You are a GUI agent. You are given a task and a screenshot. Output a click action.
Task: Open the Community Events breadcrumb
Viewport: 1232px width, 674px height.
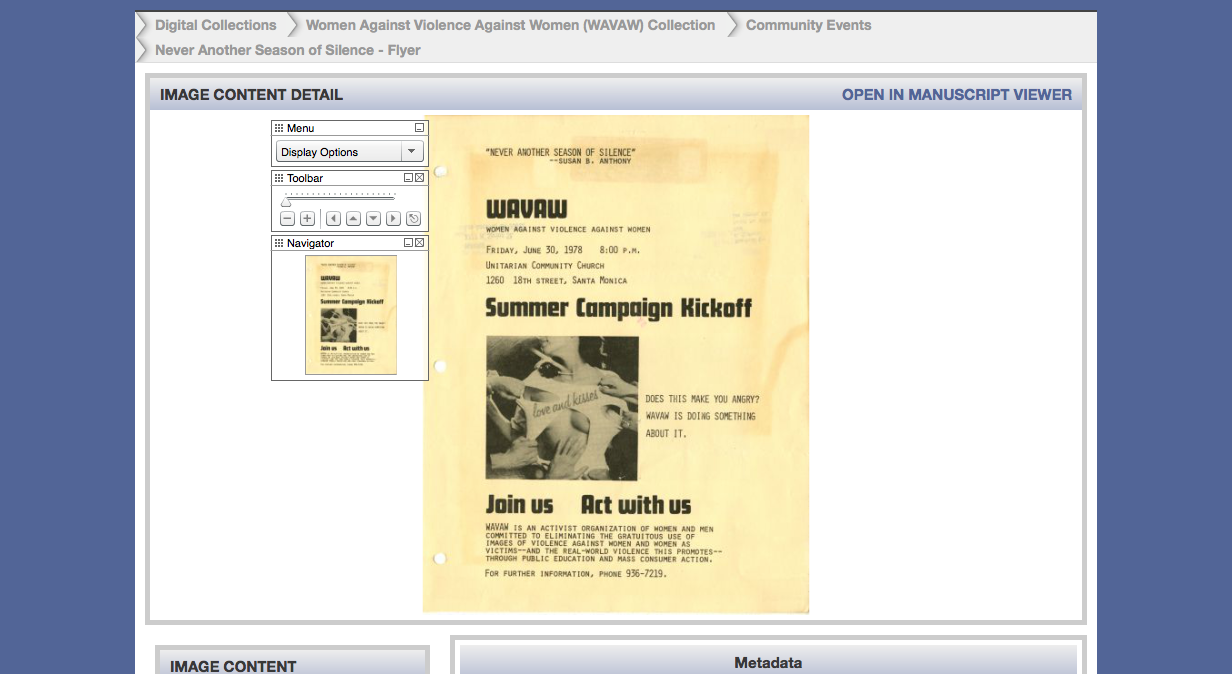pyautogui.click(x=808, y=25)
